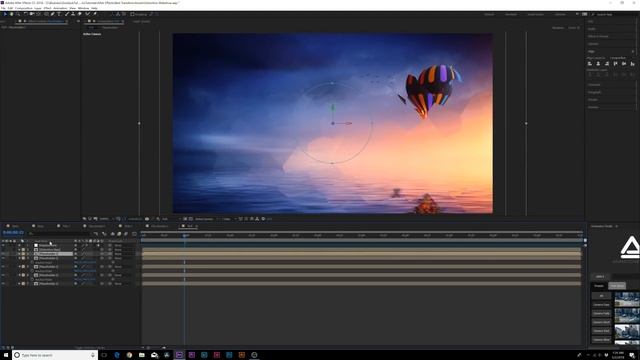Screen dimensions: 640x360
Task: Click the timeline layer search field
Action: [59, 233]
